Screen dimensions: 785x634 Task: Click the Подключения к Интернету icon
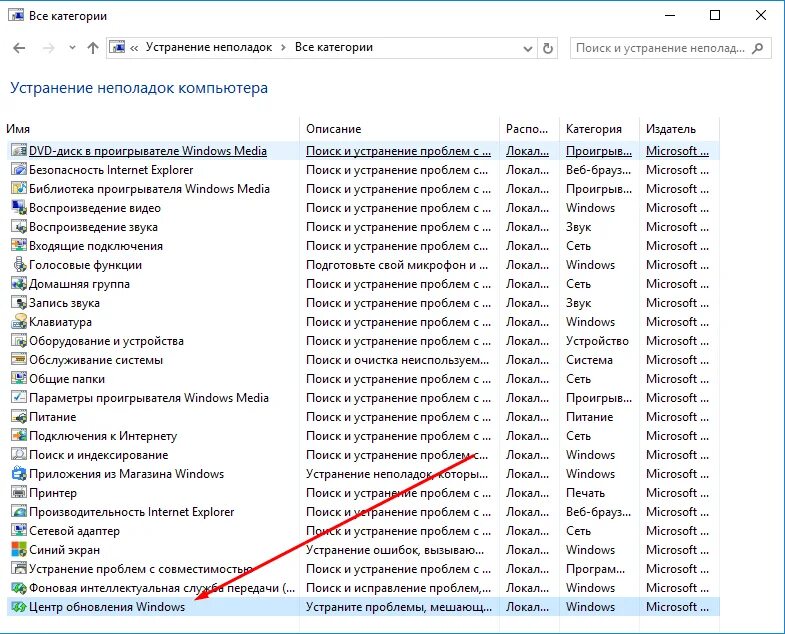click(x=19, y=436)
